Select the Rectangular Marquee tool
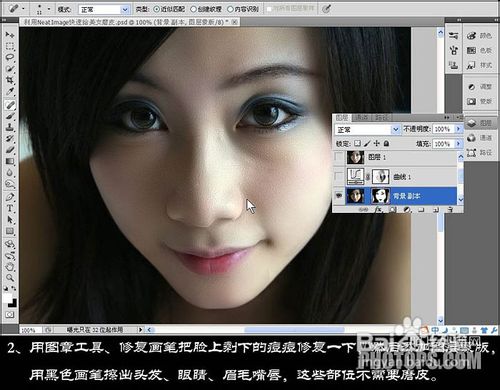 (10, 46)
